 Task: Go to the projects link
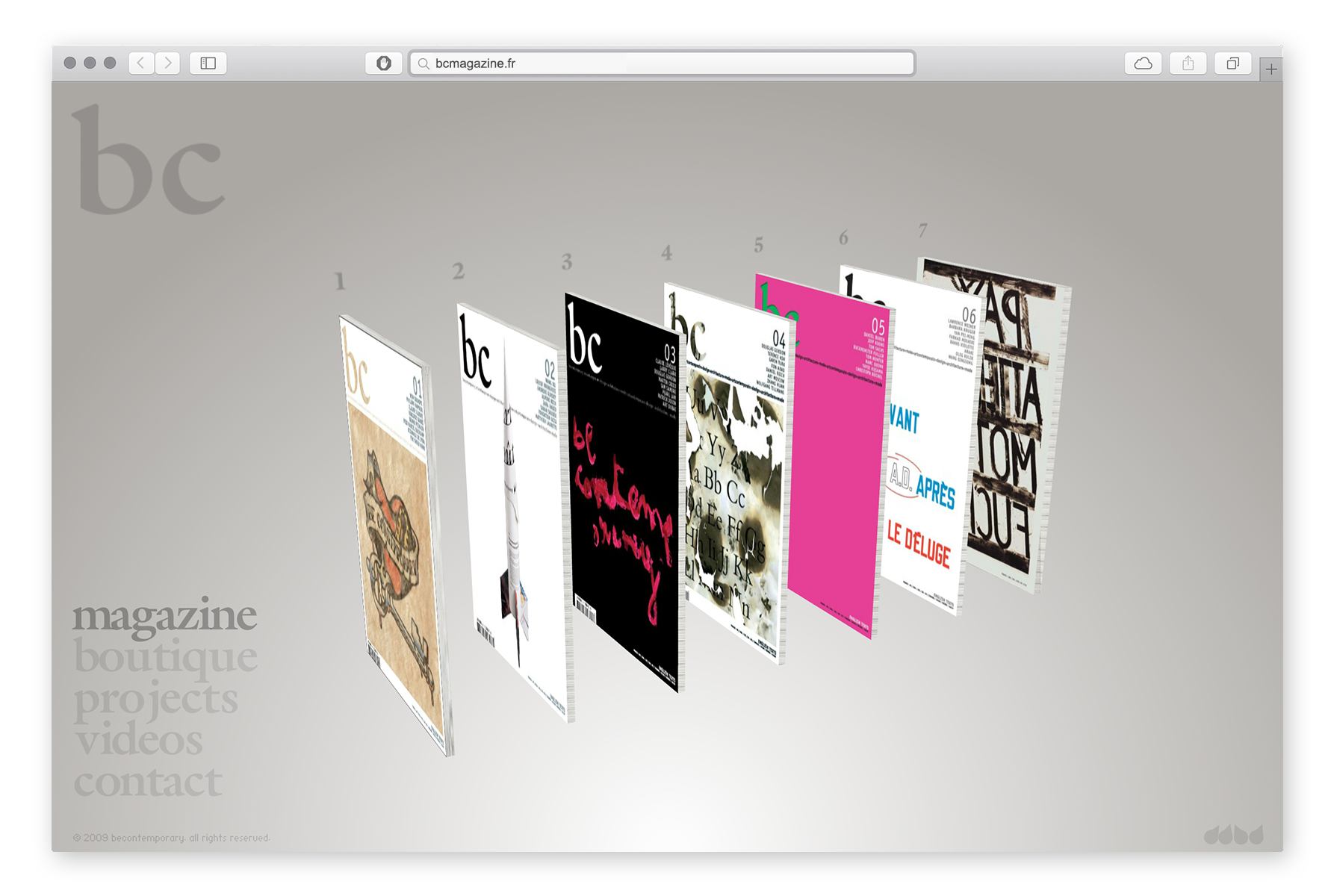coord(155,700)
